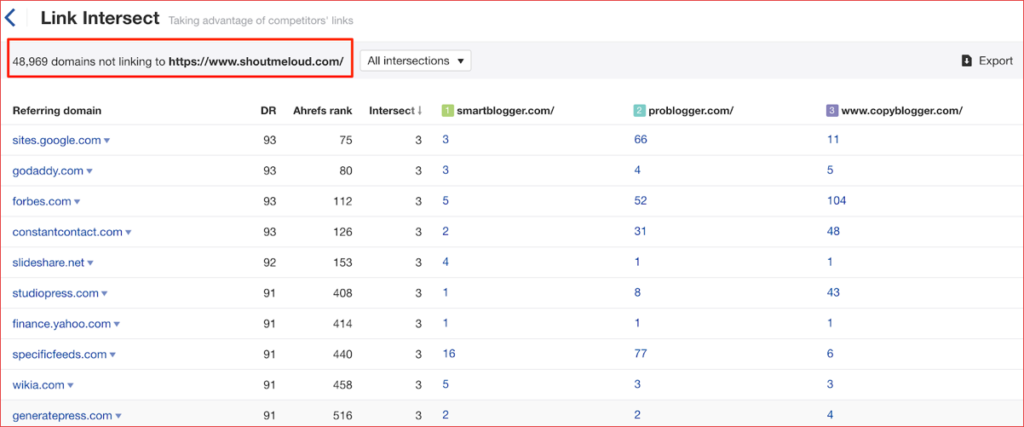Open the All intersections dropdown
1024x427 pixels.
point(415,61)
